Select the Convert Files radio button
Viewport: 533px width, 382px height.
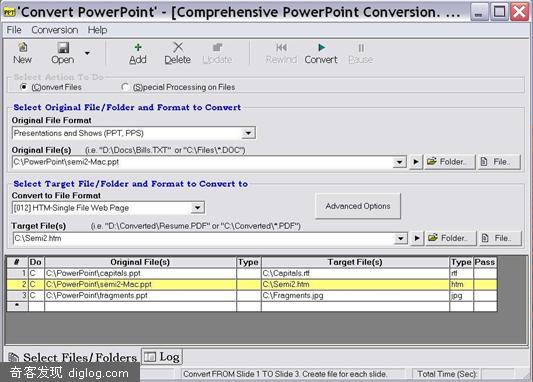tap(23, 87)
